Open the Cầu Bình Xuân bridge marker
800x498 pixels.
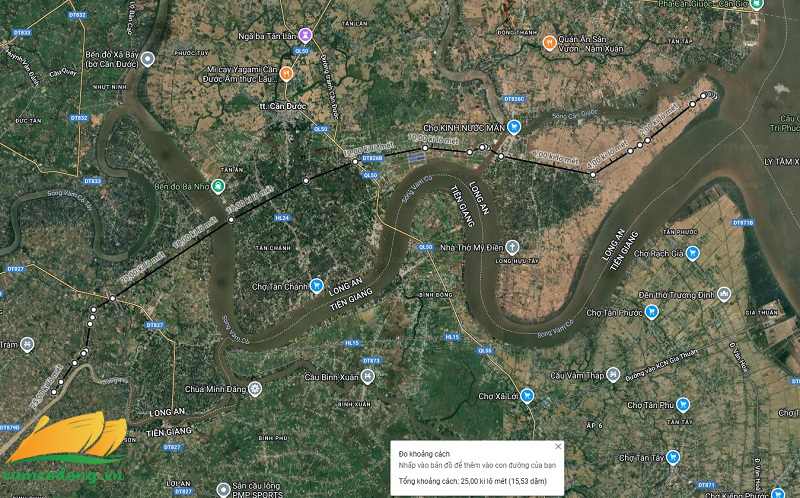tap(367, 377)
